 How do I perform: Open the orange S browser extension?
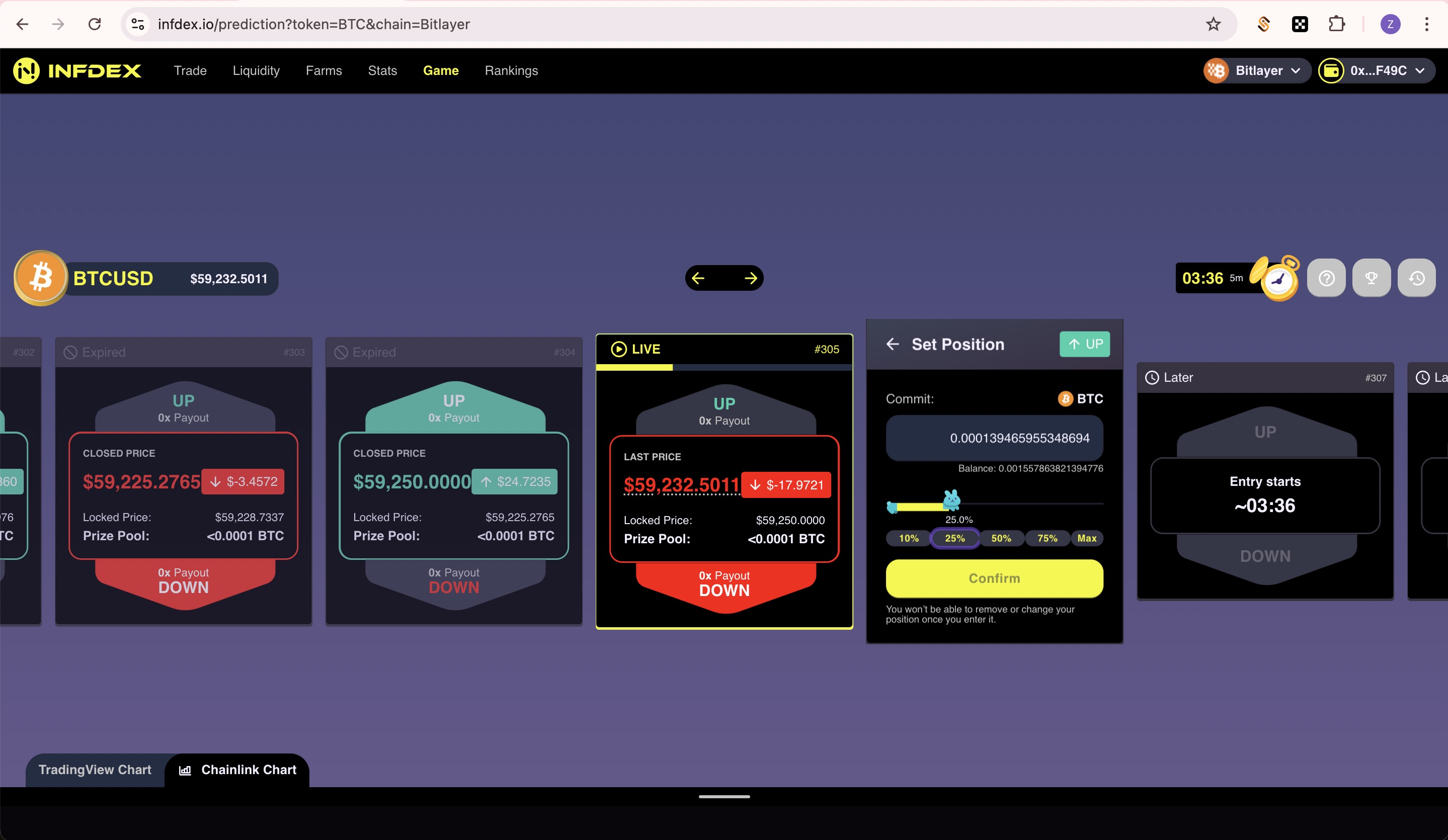click(1263, 24)
